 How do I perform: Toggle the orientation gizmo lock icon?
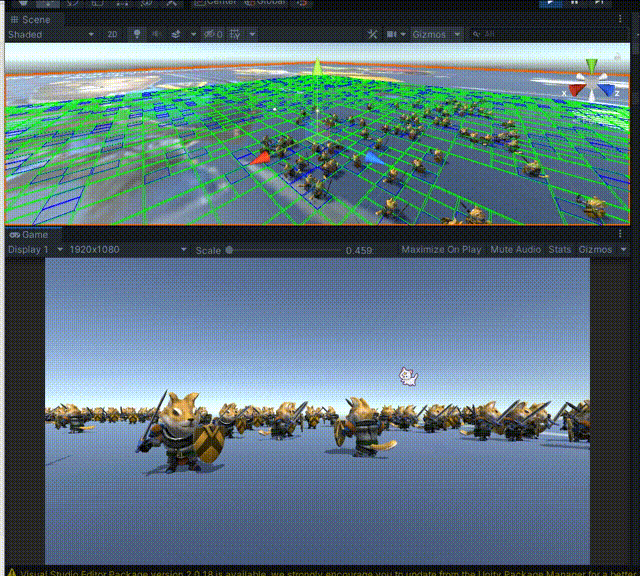coord(618,57)
